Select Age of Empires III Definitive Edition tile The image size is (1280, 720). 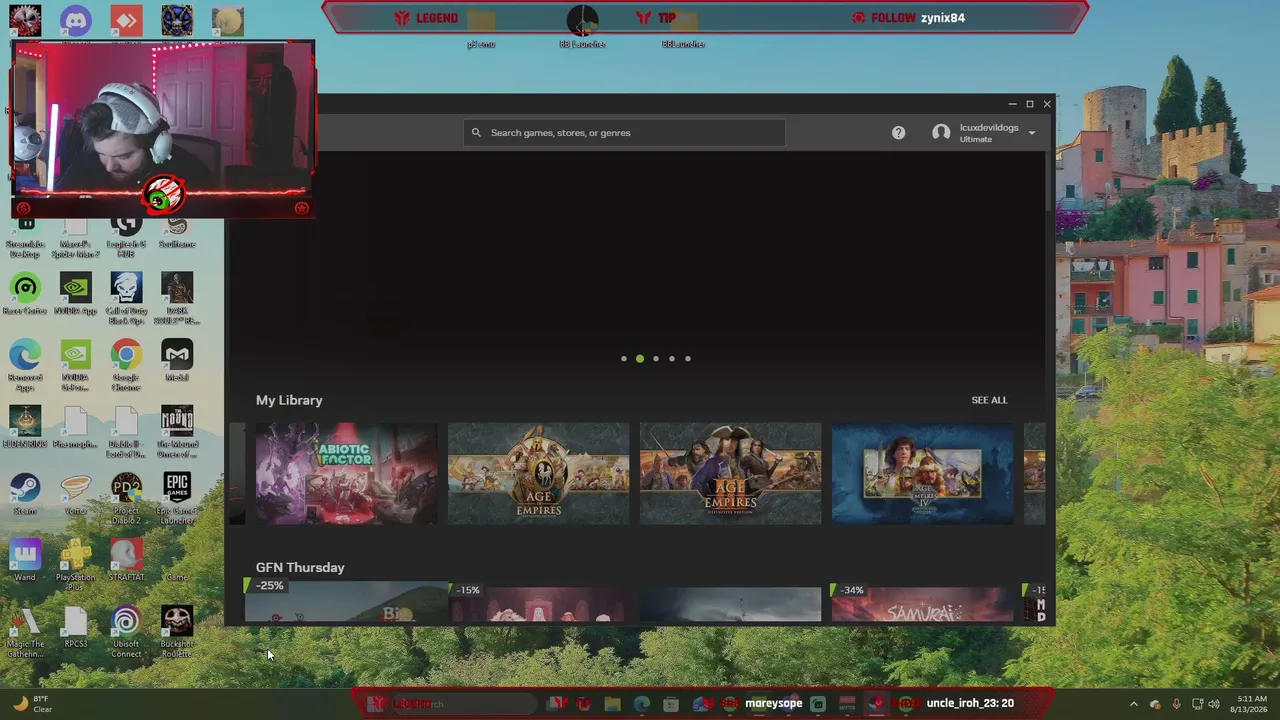(730, 473)
